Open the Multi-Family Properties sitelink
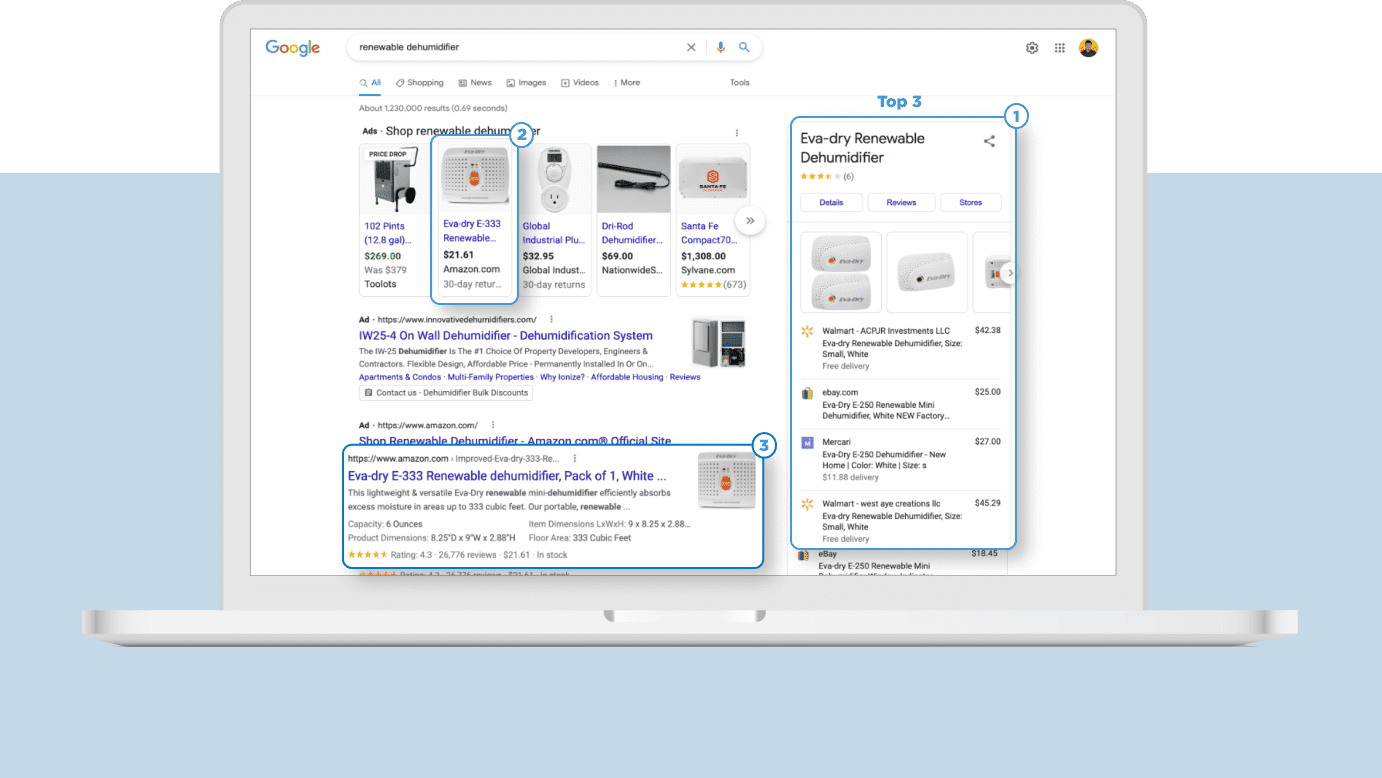 click(491, 377)
